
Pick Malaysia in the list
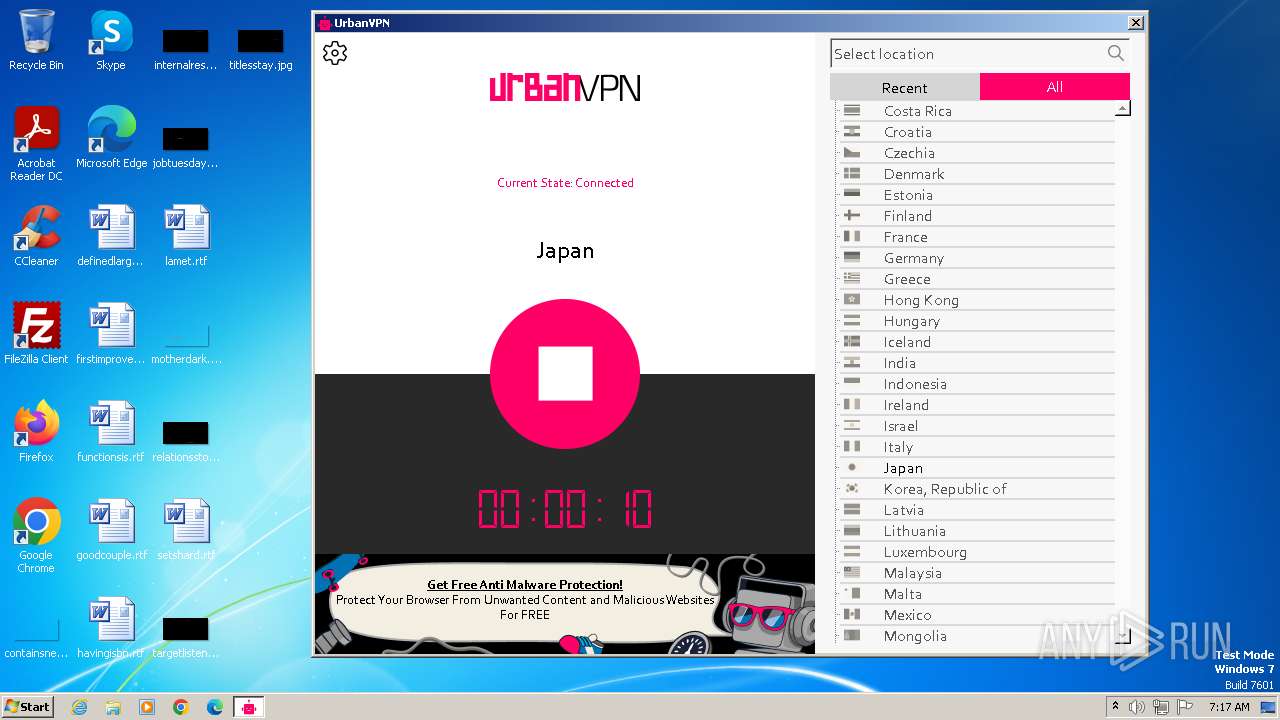(x=975, y=573)
